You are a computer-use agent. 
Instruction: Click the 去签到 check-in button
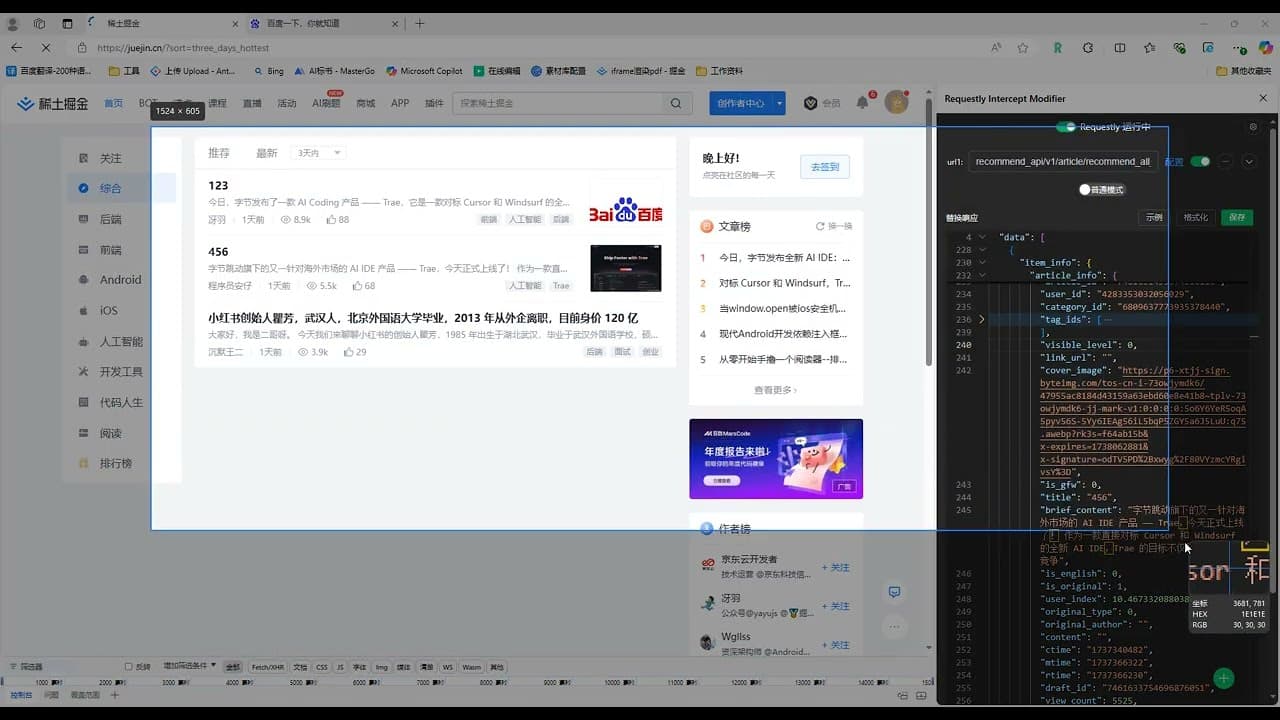tap(825, 167)
